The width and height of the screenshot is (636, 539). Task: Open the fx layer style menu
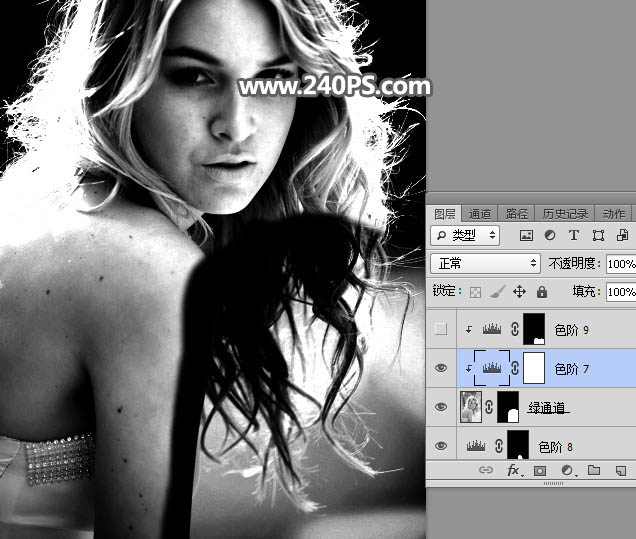click(514, 470)
